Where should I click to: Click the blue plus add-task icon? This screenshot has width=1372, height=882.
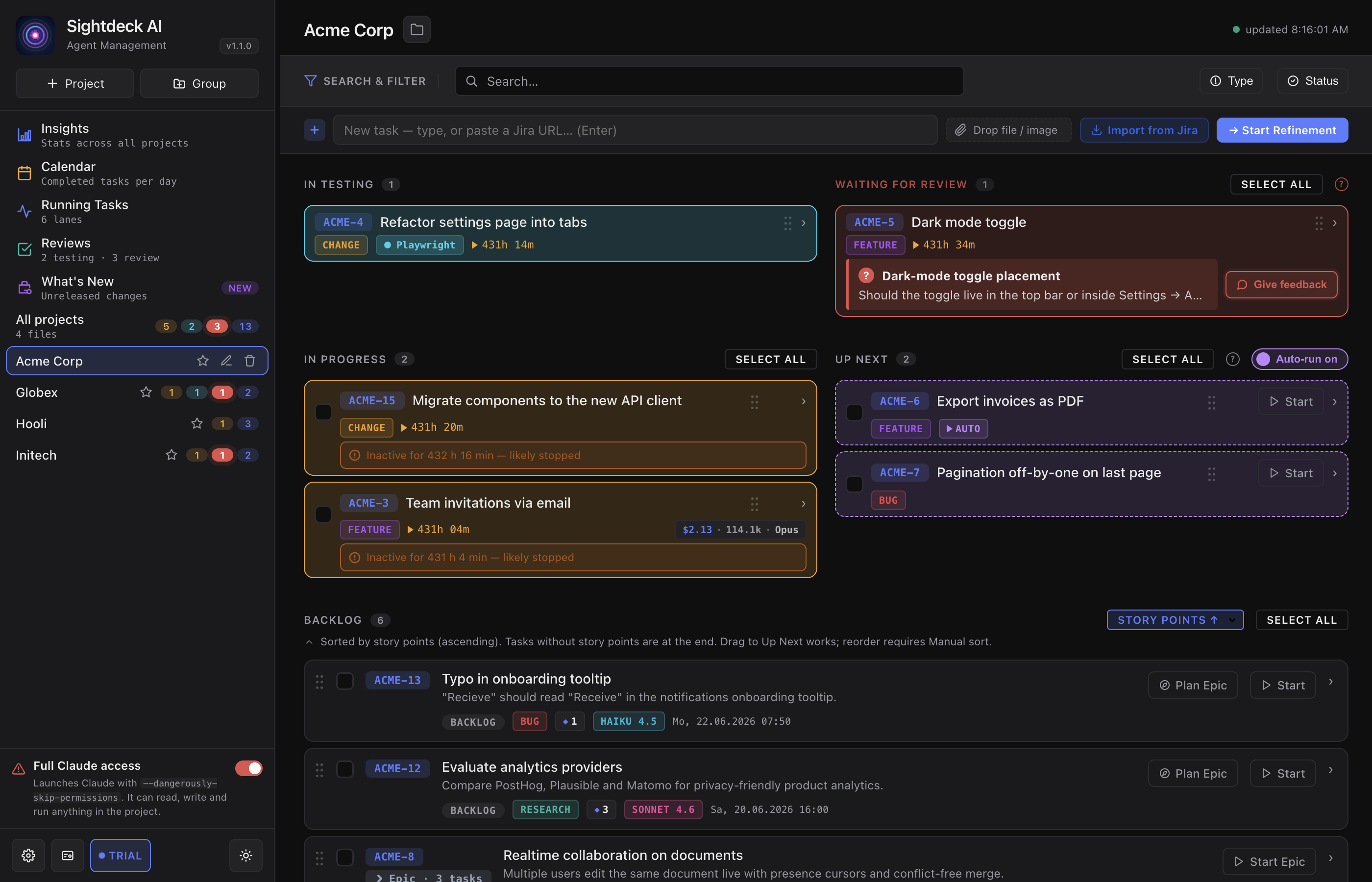(x=315, y=130)
